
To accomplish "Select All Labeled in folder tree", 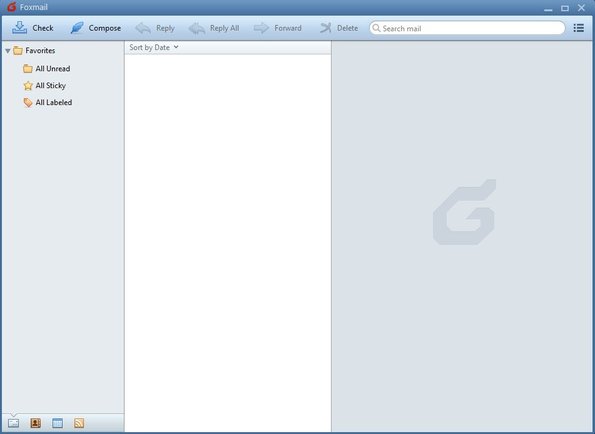I will [54, 102].
